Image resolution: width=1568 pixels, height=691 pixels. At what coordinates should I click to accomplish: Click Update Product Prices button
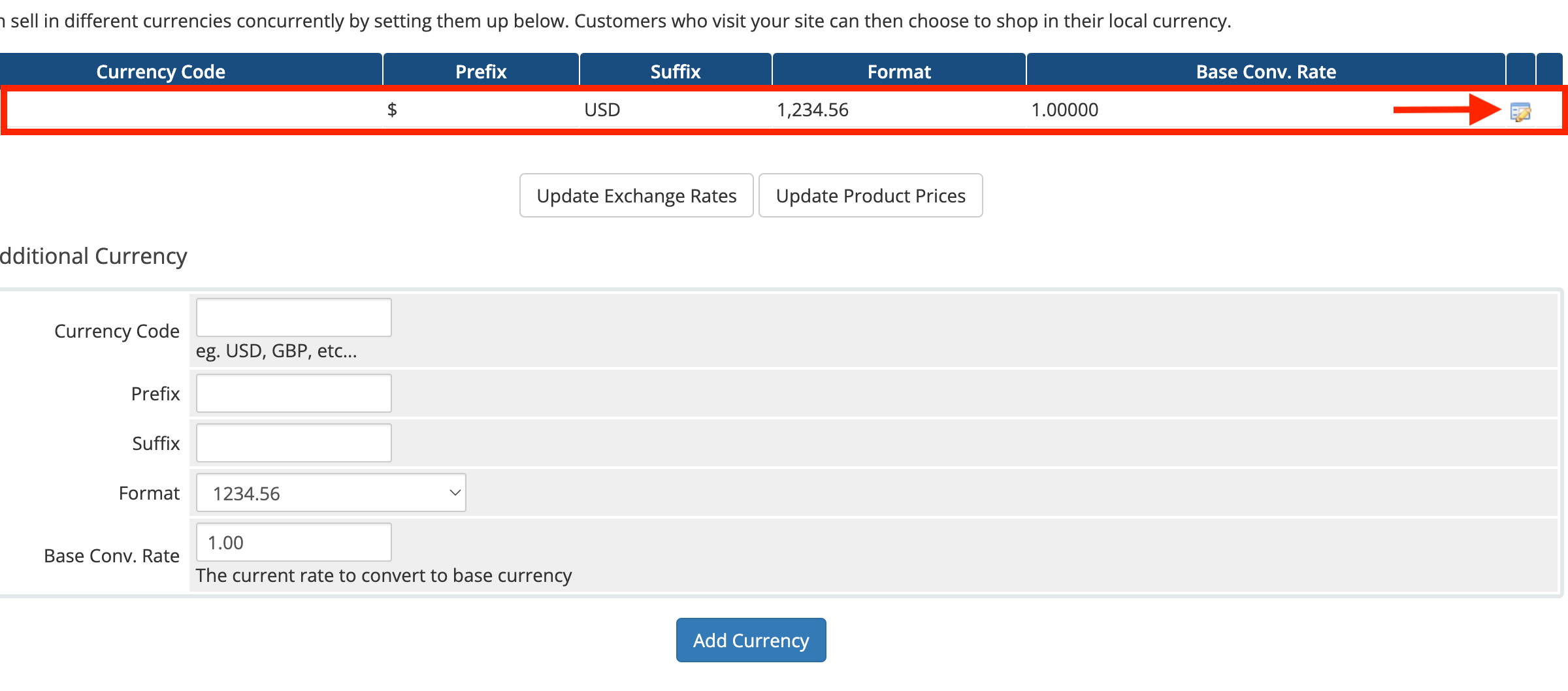870,195
